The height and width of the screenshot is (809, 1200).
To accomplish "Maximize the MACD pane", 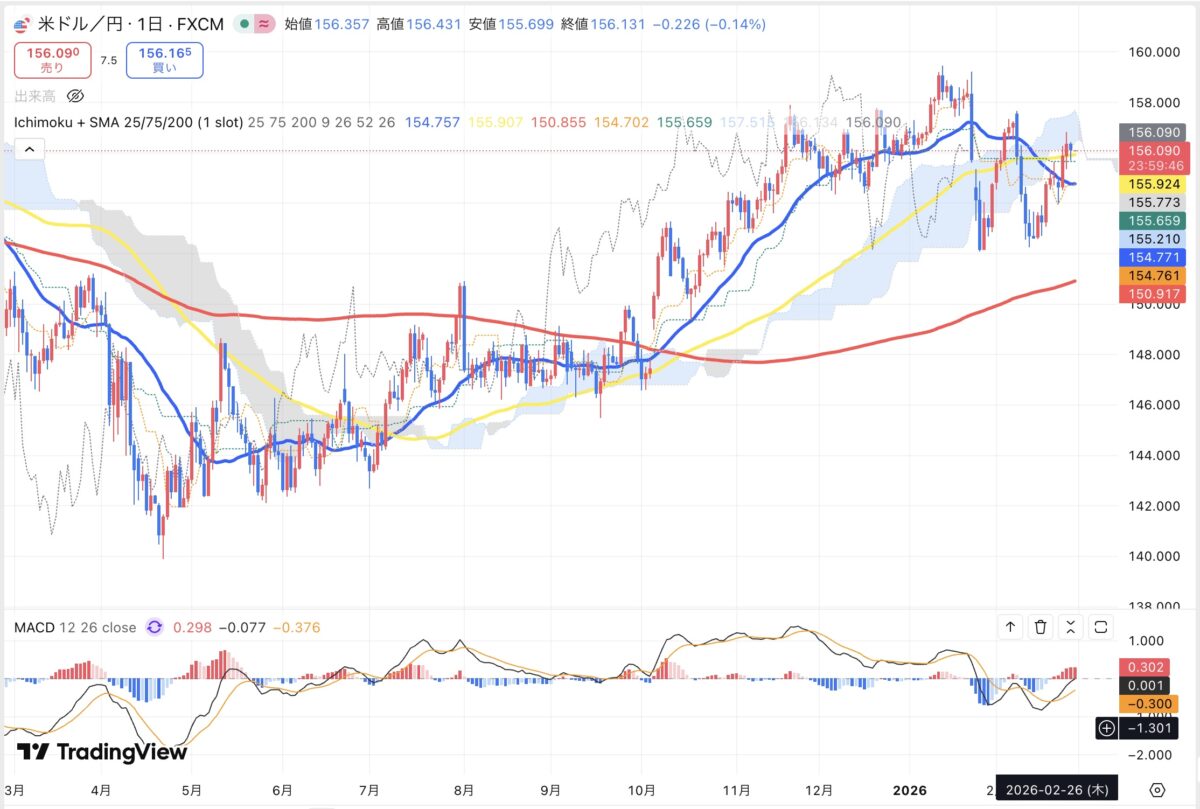I will [1101, 627].
